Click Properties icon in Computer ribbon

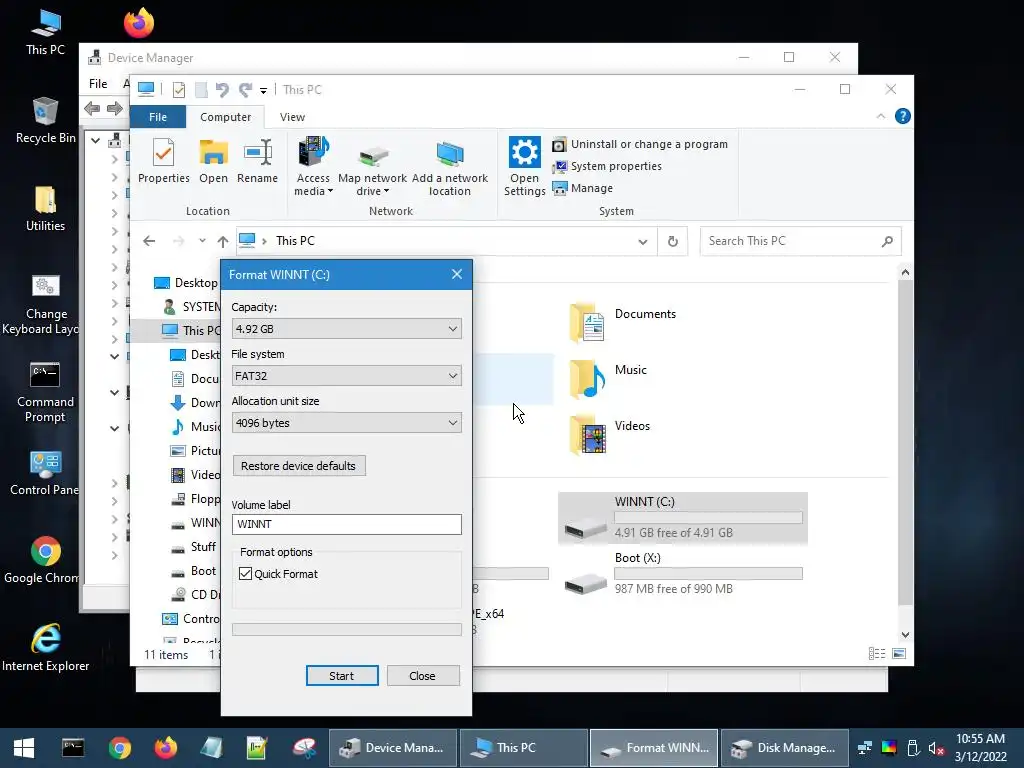tap(163, 160)
